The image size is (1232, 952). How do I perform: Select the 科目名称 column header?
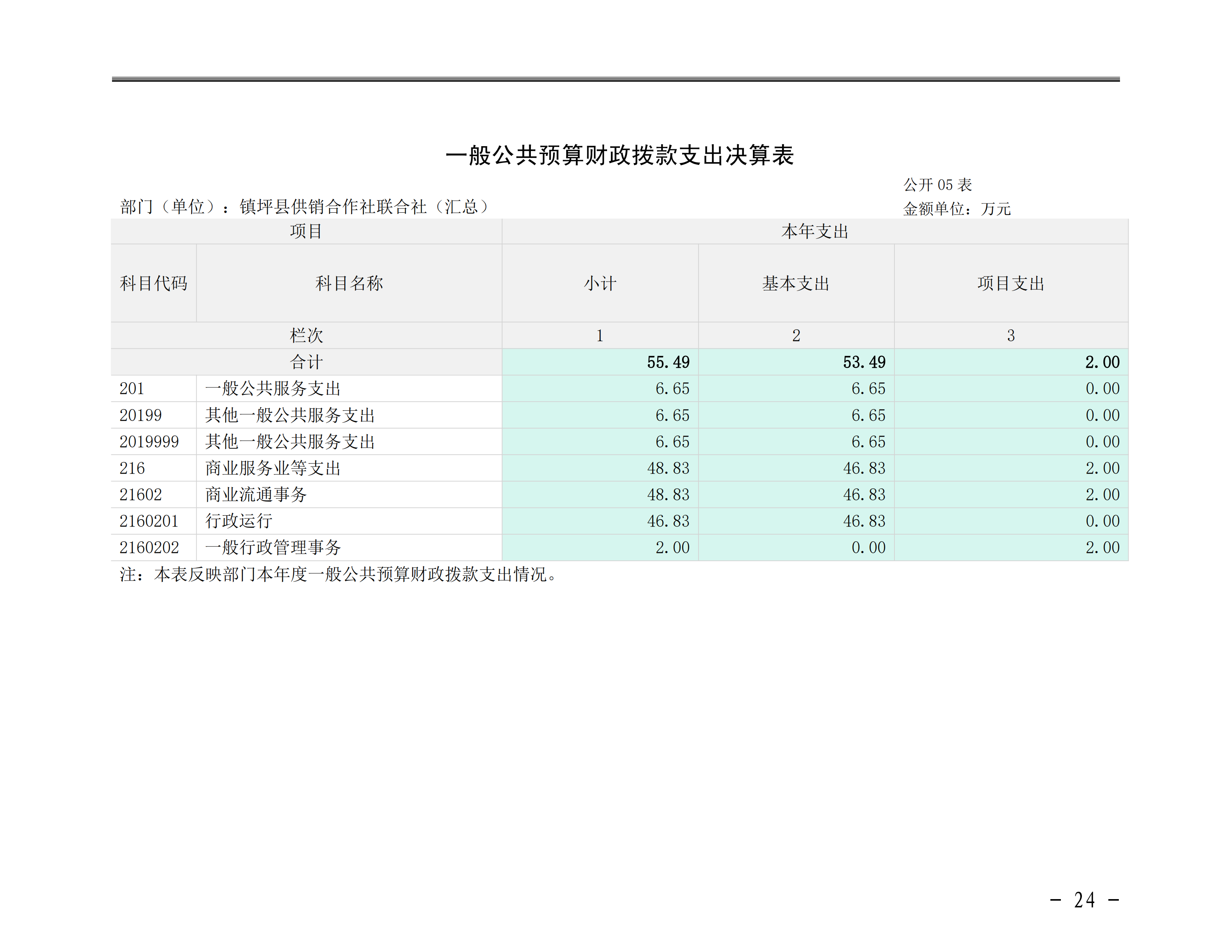click(349, 283)
